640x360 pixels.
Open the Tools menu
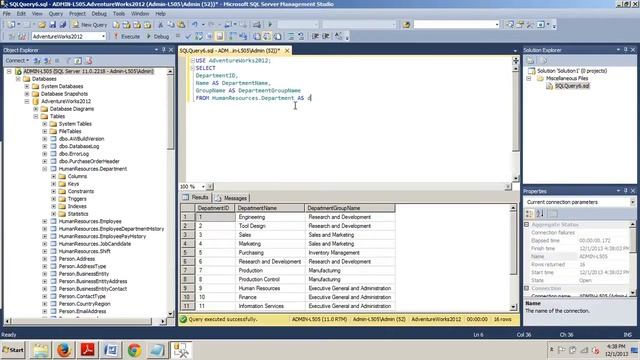pyautogui.click(x=119, y=13)
